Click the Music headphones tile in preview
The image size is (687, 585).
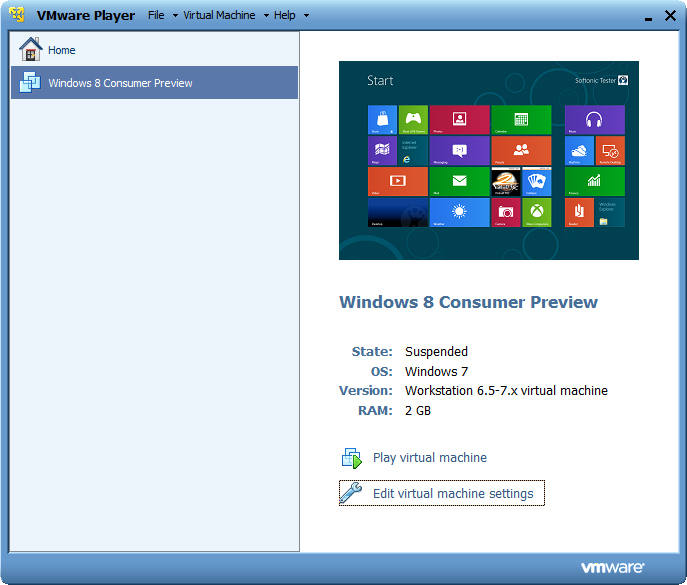click(594, 119)
